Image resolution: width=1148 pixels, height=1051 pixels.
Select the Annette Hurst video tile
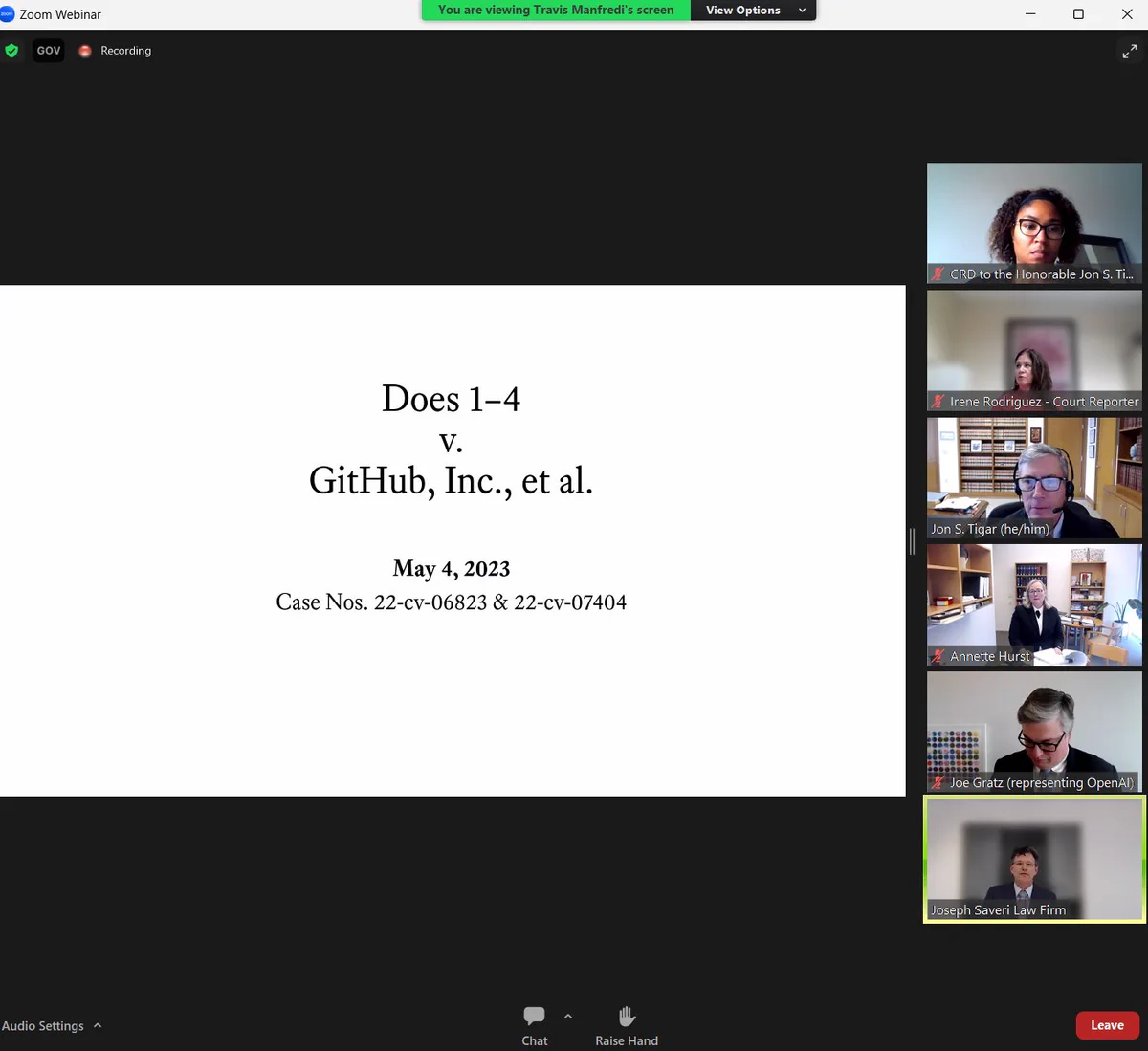(1034, 605)
